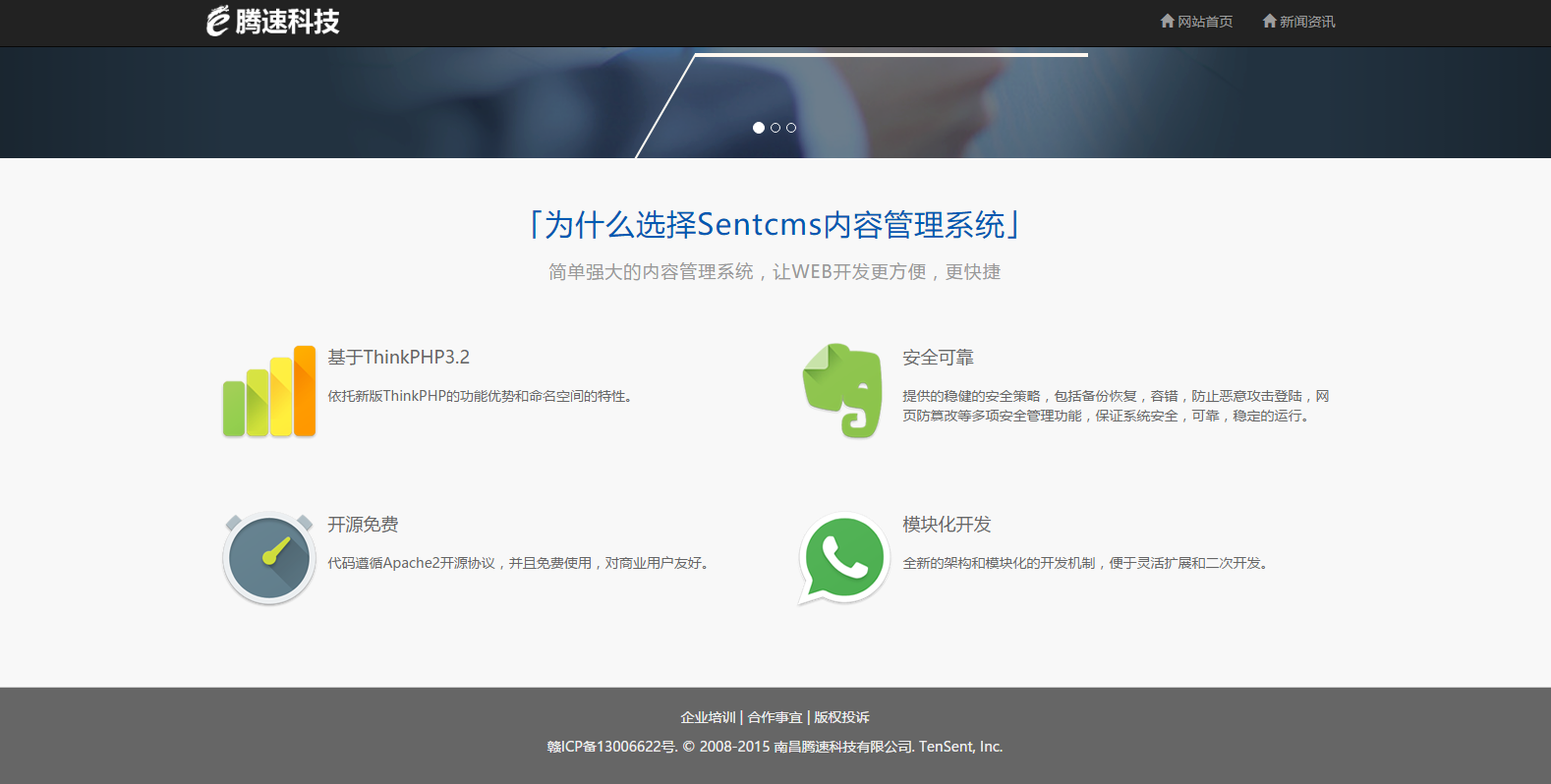
Task: Open the 新闻资讯 navigation item
Action: point(1307,22)
